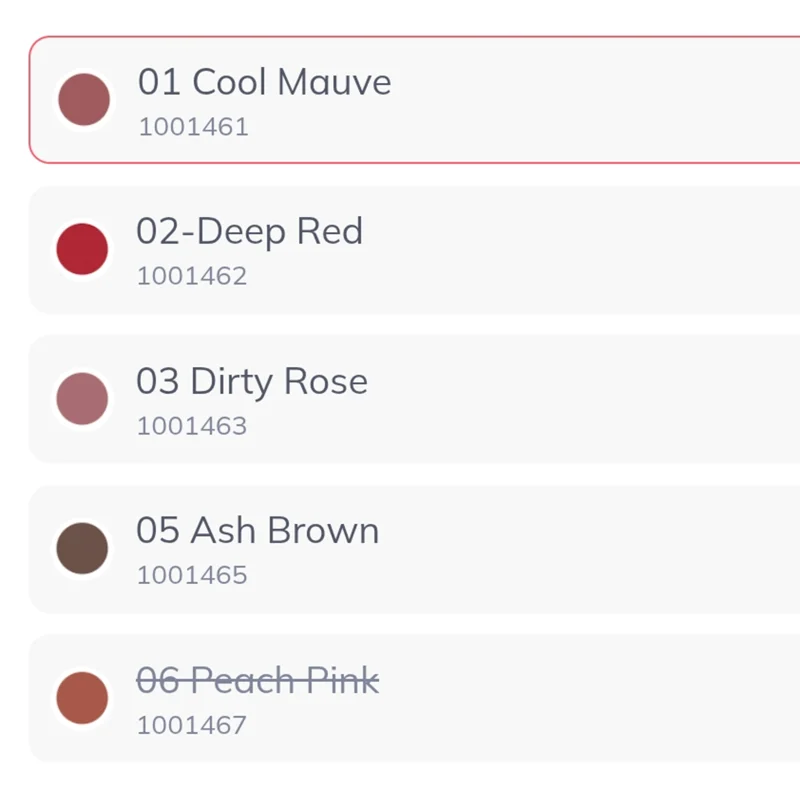Choose the "03 Dirty Rose" shade label

[x=252, y=381]
